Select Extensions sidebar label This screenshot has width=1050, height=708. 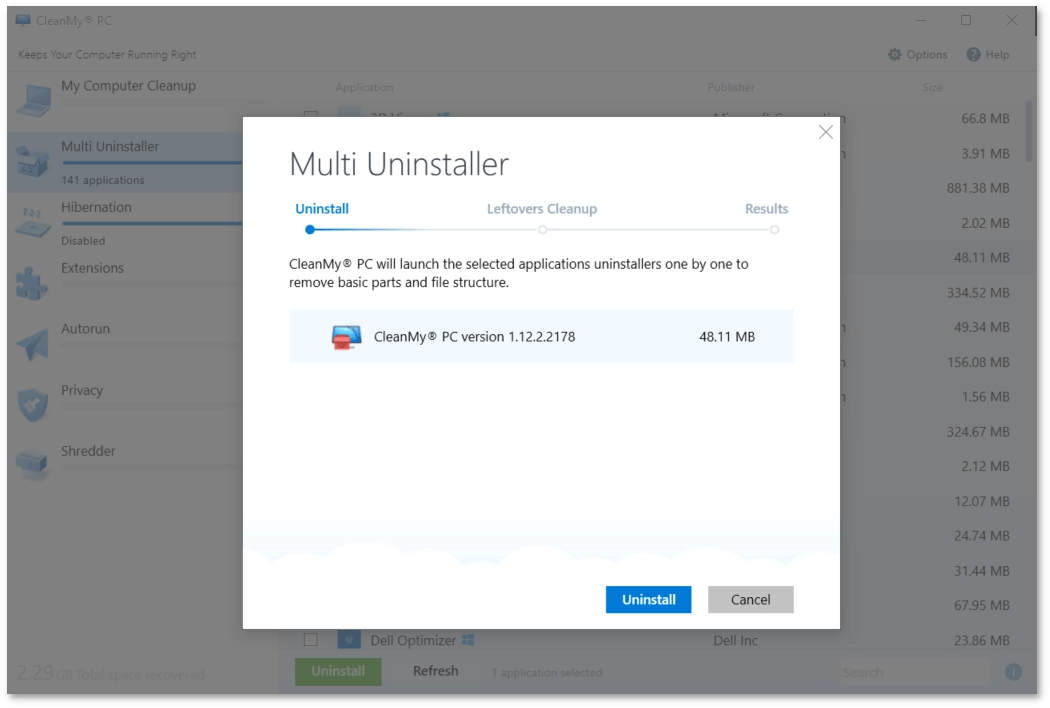92,269
